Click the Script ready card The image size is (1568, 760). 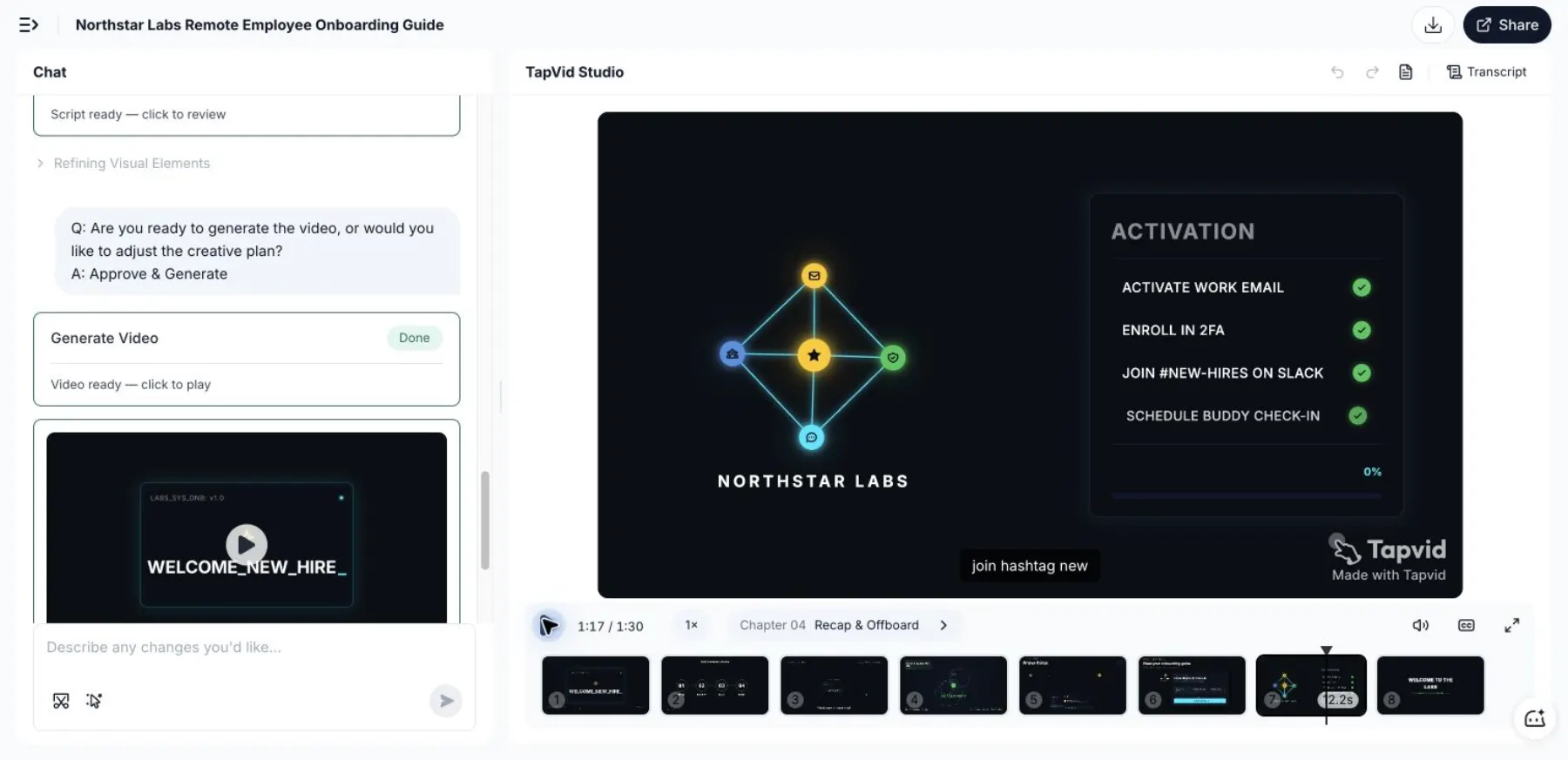247,114
